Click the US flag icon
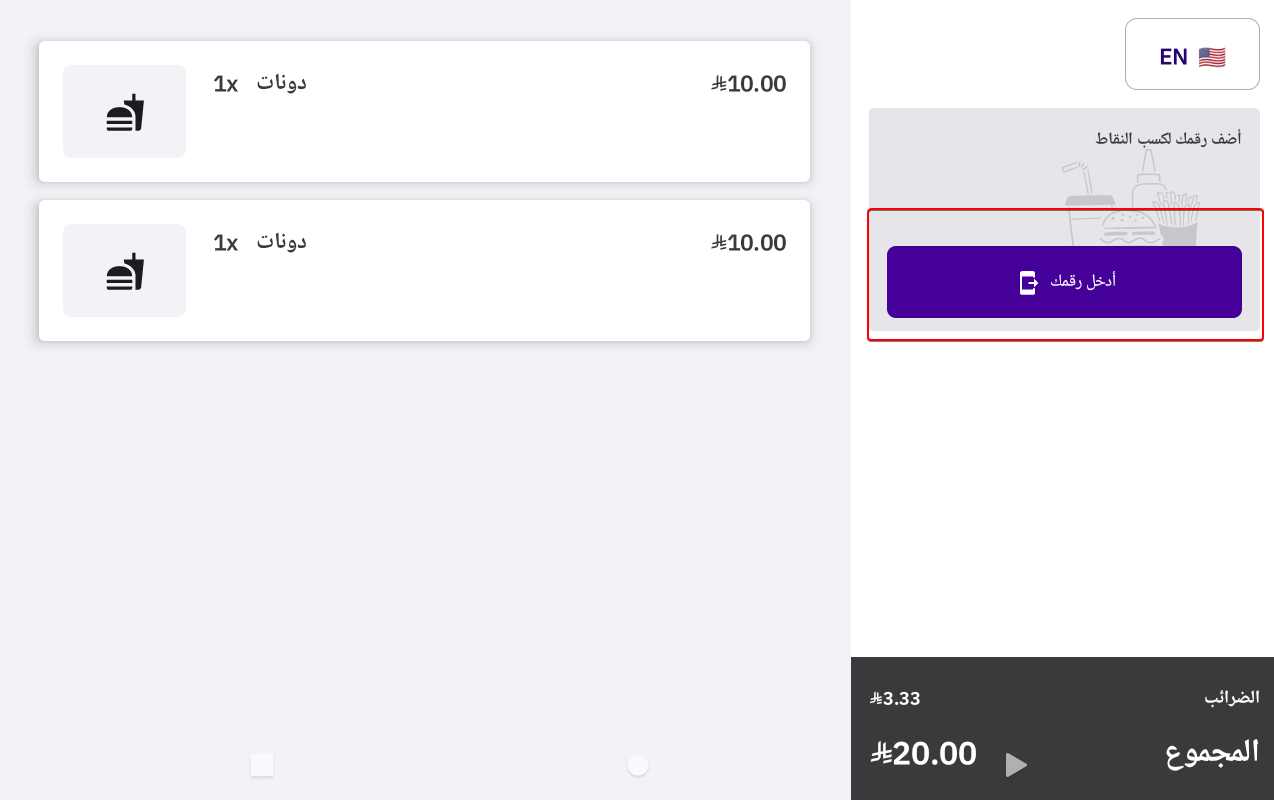Viewport: 1274px width, 800px height. [x=1211, y=57]
